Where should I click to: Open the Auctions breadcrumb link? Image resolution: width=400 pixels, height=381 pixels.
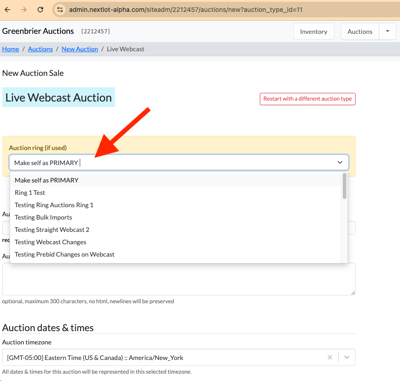(40, 49)
